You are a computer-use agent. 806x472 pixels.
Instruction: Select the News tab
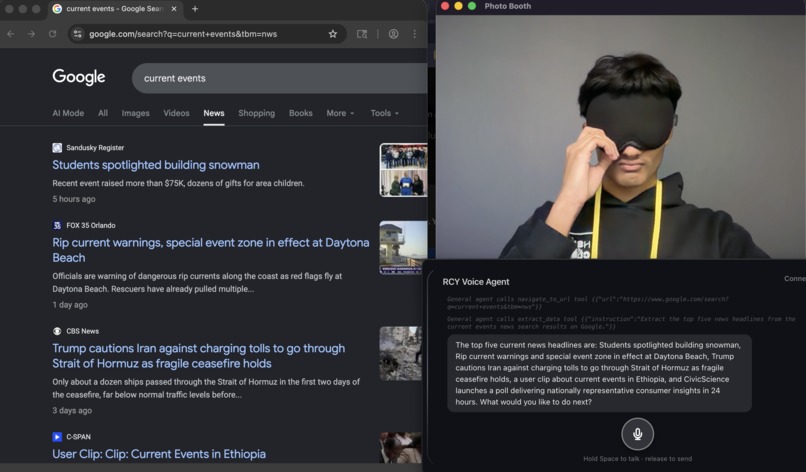214,113
